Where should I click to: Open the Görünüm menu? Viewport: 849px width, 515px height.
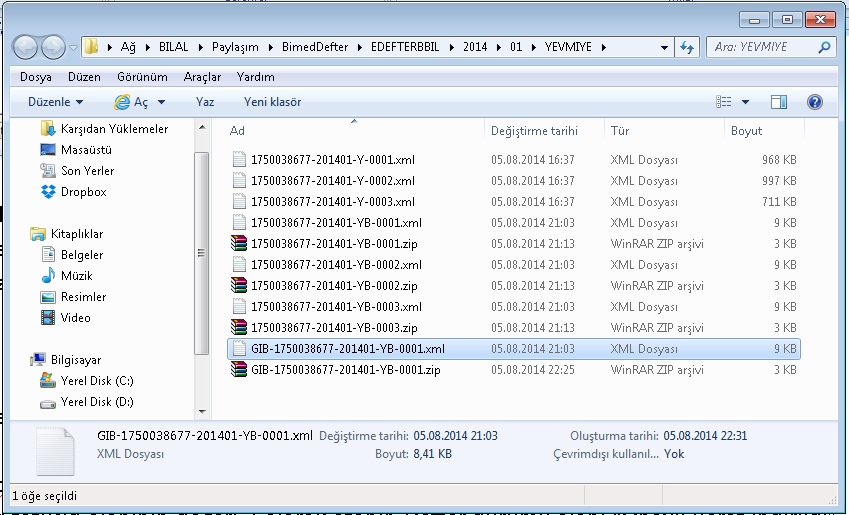point(142,77)
